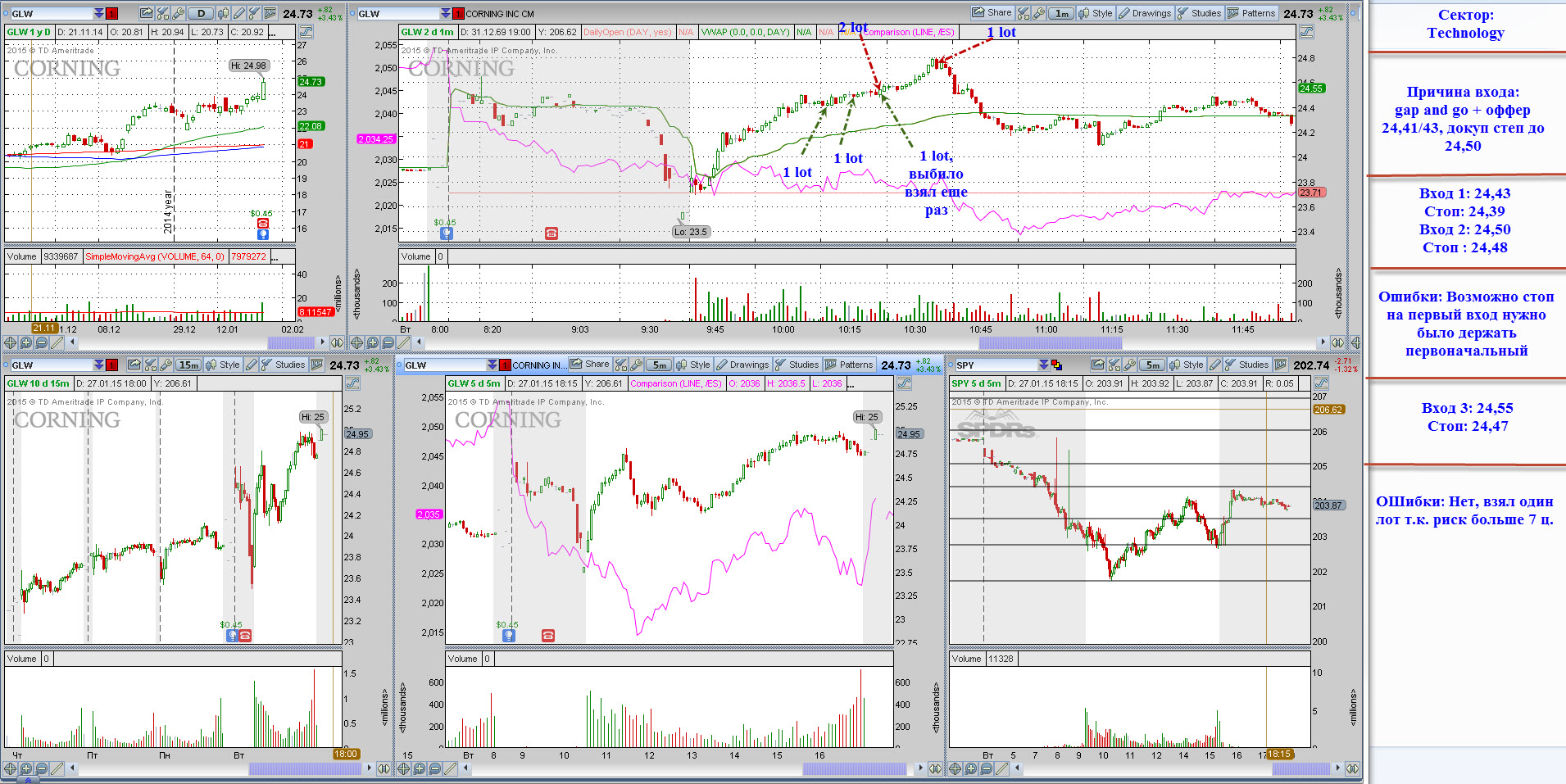Click Studies button in GLW 15m chart

point(283,365)
